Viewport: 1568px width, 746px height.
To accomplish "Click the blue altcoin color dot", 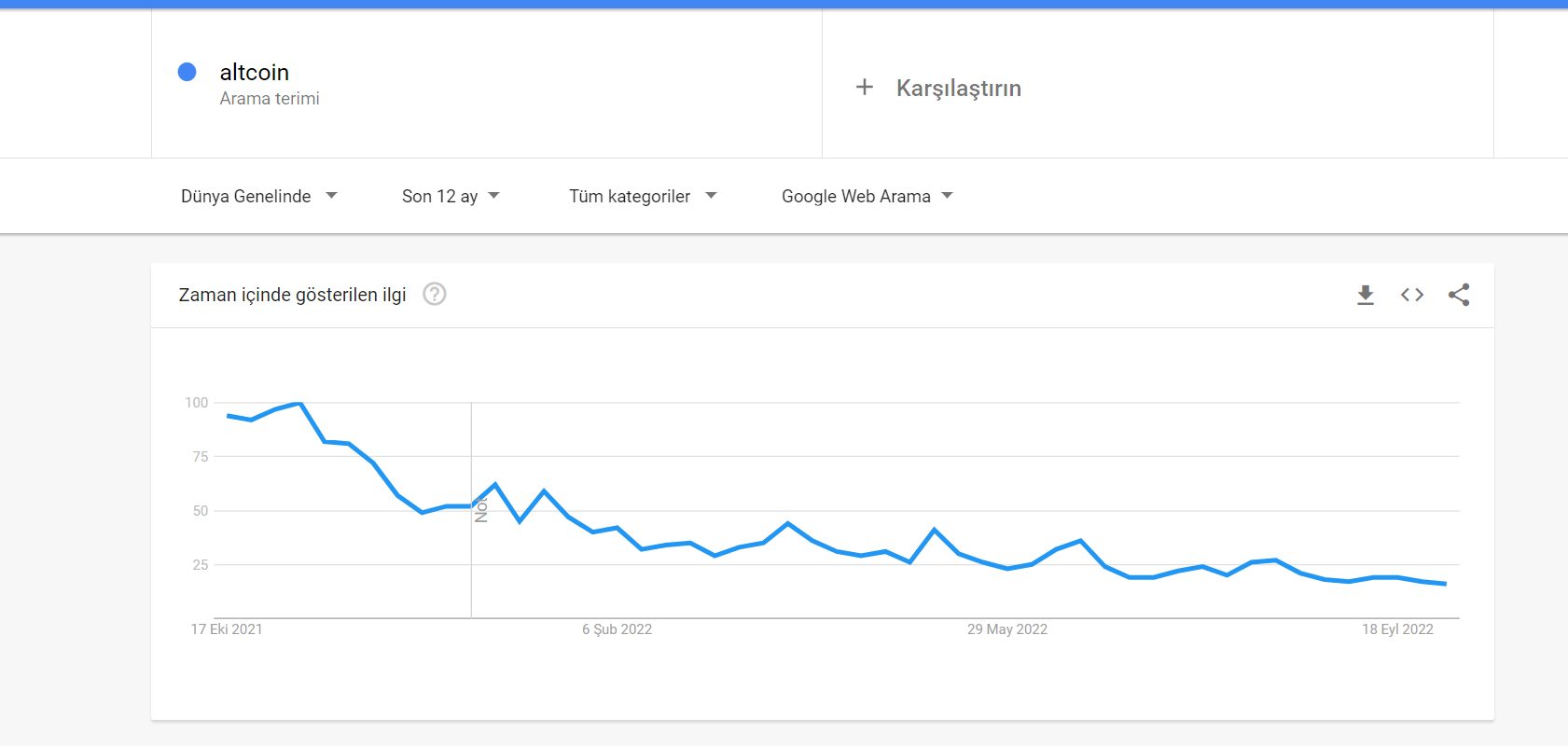I will tap(187, 72).
